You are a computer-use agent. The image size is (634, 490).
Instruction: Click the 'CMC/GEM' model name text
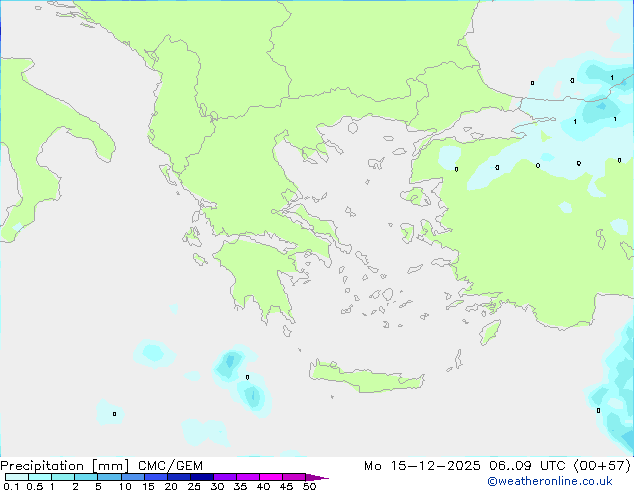(170, 466)
